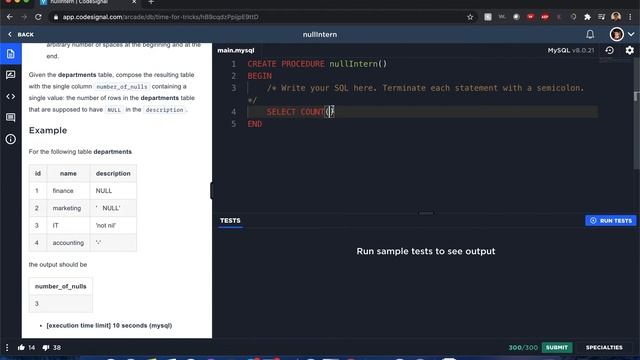Click the 'marketing' table cell
Viewport: 640px width, 360px height.
[67, 208]
